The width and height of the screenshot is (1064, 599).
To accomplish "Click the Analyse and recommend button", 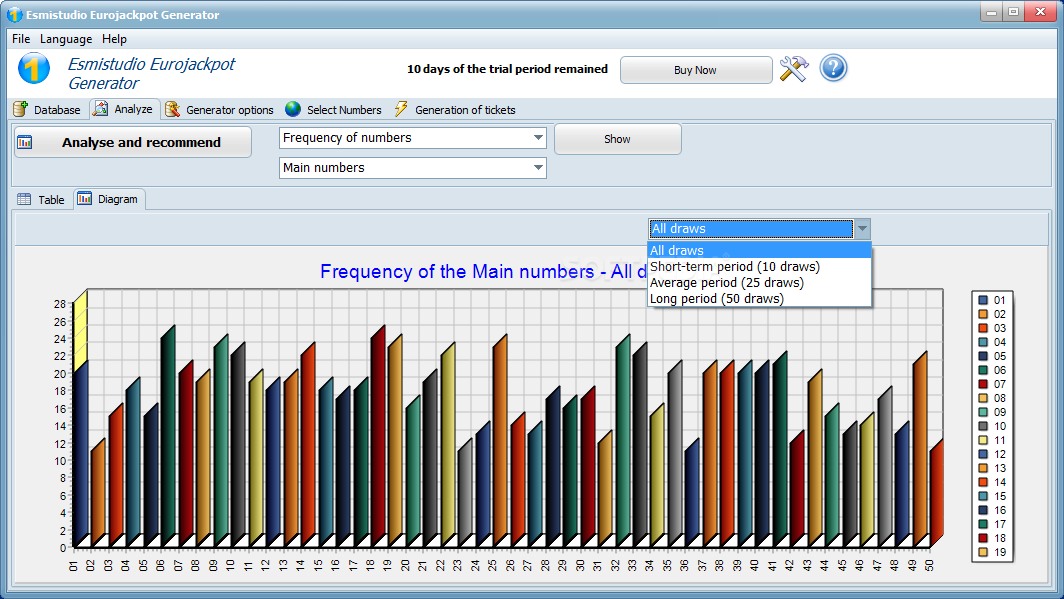I will 132,142.
